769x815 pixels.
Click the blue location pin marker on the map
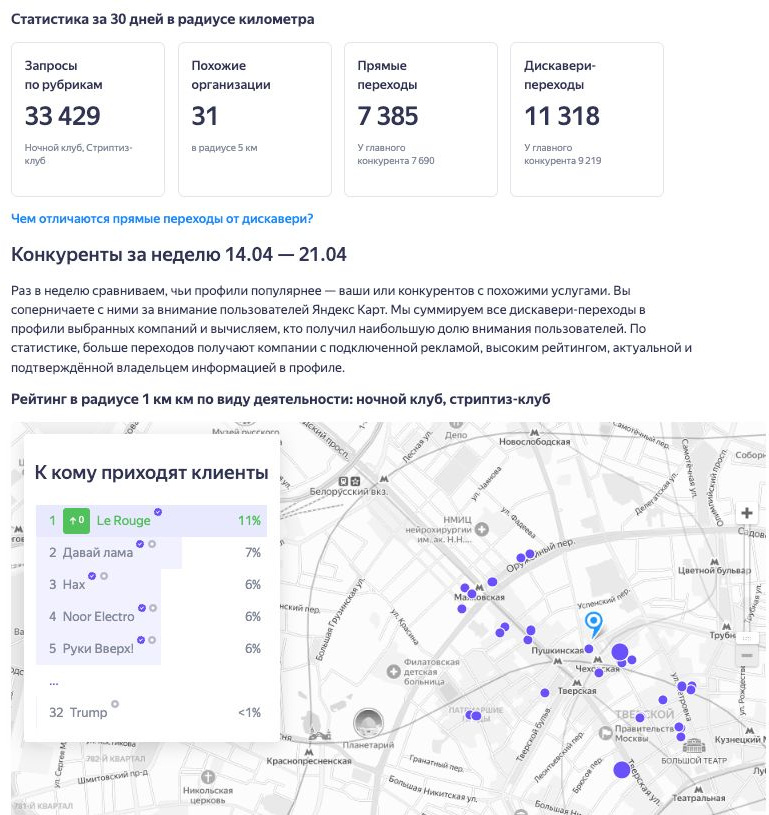click(594, 624)
